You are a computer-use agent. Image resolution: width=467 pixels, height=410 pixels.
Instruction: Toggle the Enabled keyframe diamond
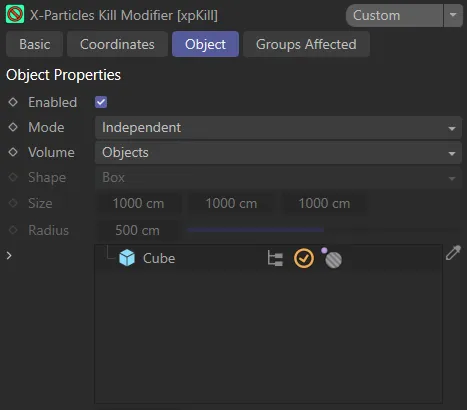(x=13, y=102)
